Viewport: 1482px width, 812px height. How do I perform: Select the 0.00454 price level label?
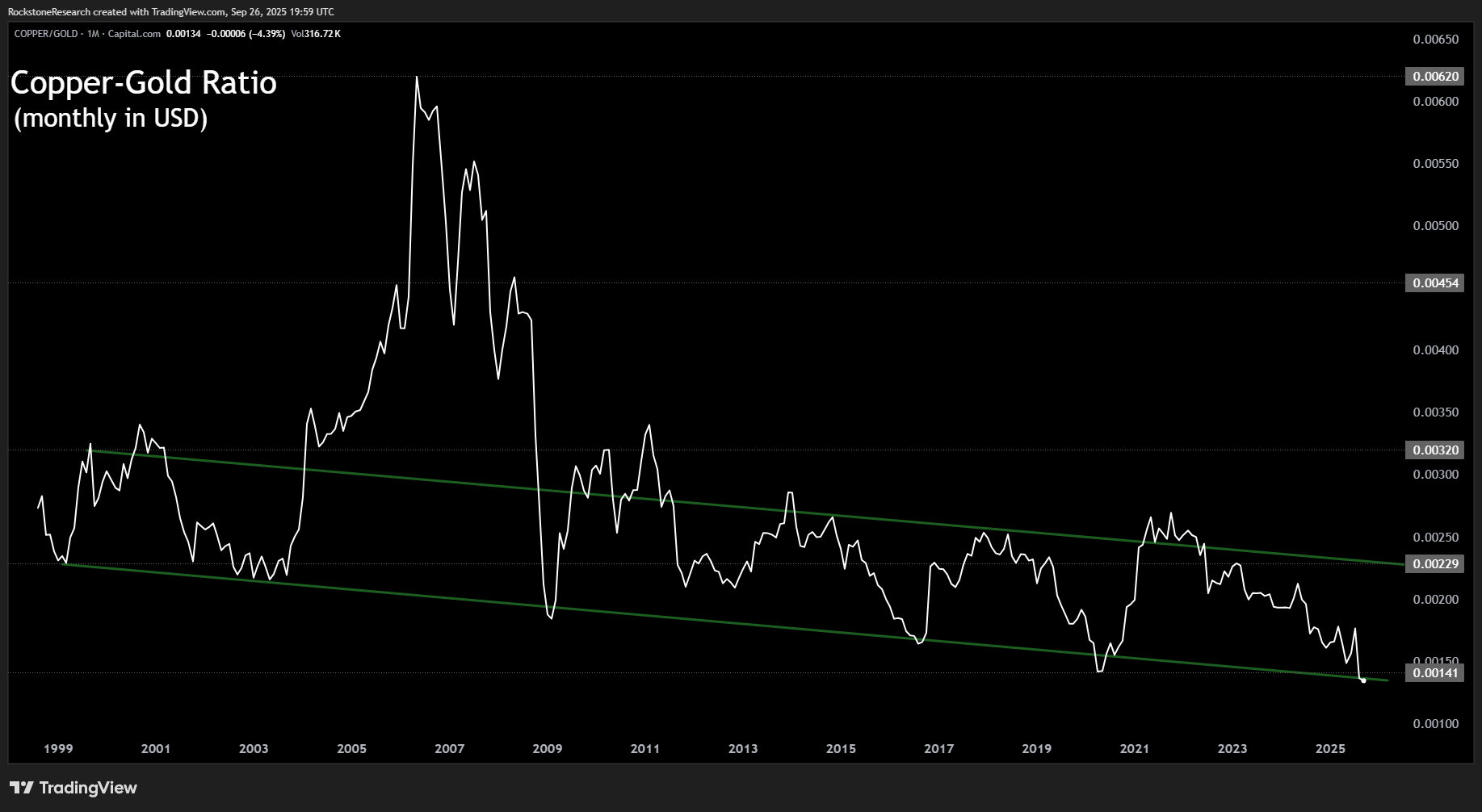coord(1435,283)
